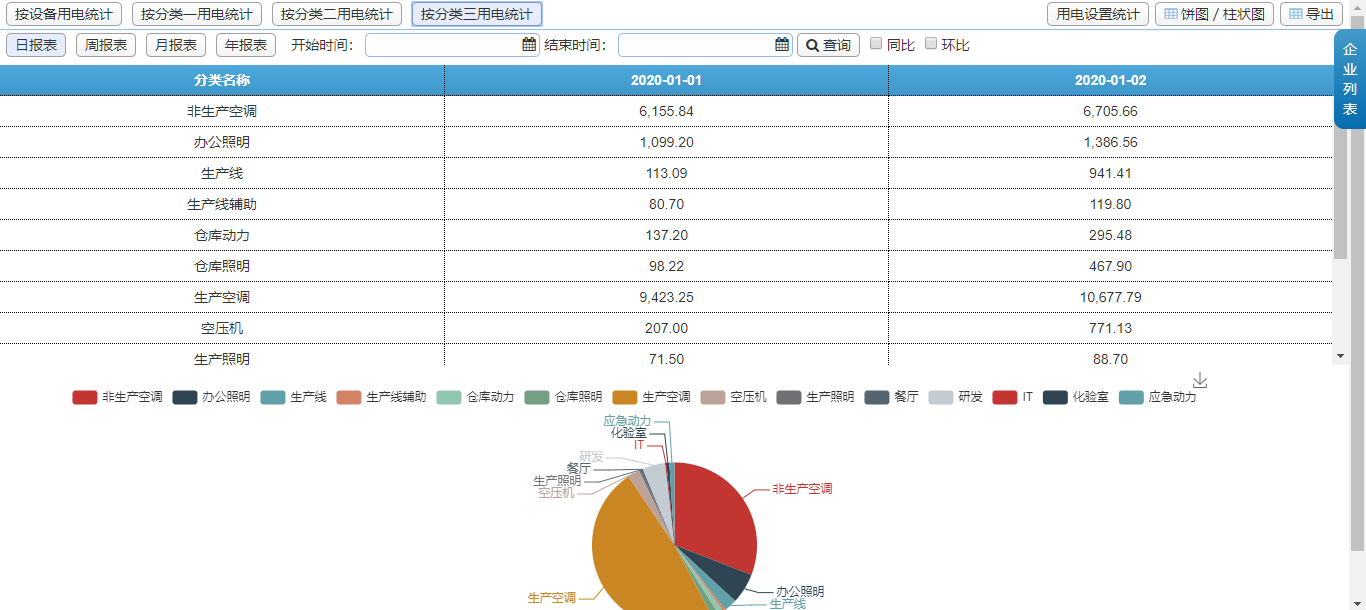
Task: Select 空压机 row name cell
Action: pyautogui.click(x=222, y=328)
